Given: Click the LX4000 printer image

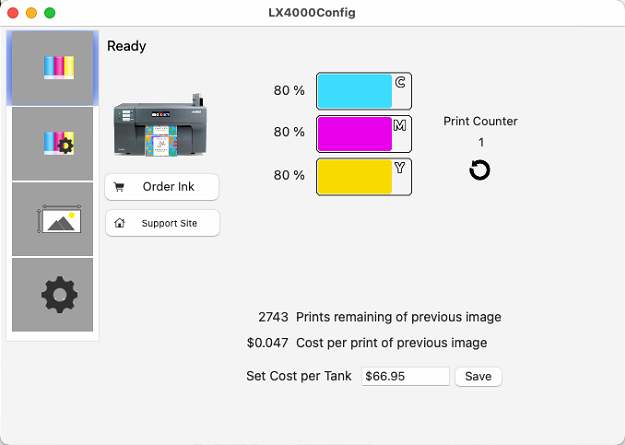Looking at the screenshot, I should pos(160,126).
